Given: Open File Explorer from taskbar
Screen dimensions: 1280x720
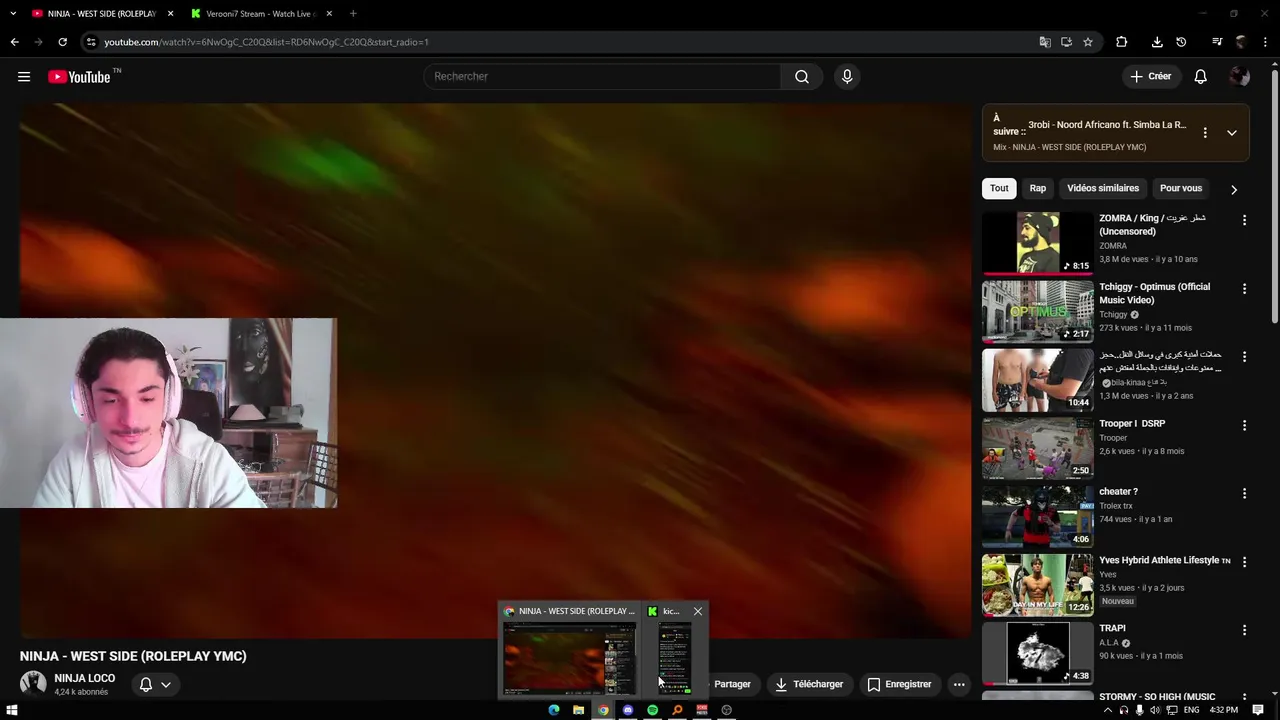Looking at the screenshot, I should tap(578, 710).
